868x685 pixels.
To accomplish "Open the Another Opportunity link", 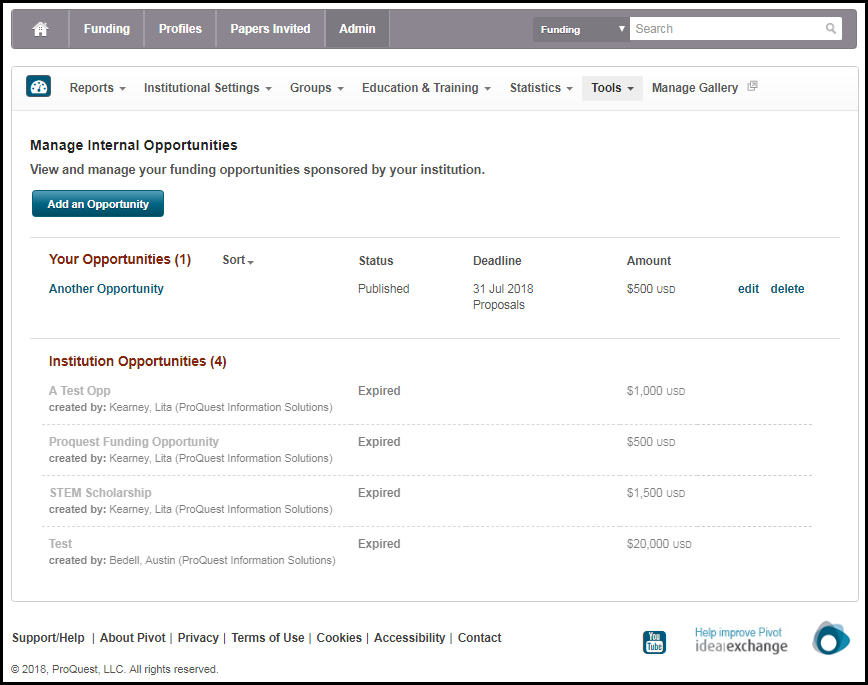I will [106, 289].
